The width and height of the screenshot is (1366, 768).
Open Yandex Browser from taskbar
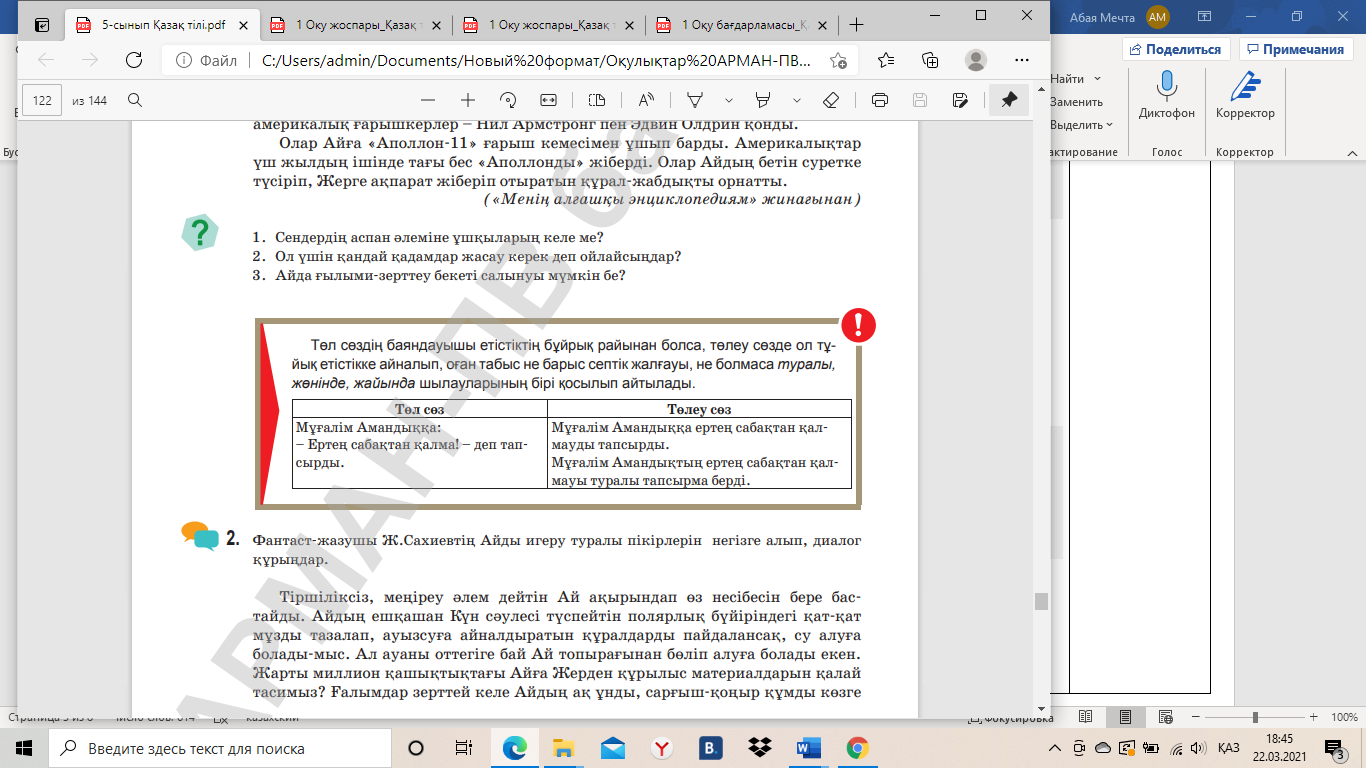[662, 748]
